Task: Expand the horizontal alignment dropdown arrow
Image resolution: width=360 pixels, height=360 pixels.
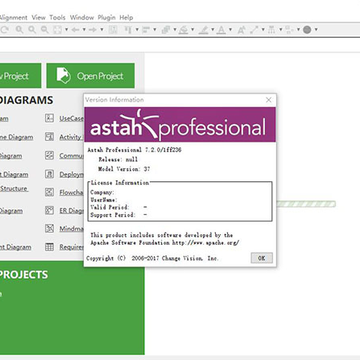Action: pyautogui.click(x=155, y=30)
